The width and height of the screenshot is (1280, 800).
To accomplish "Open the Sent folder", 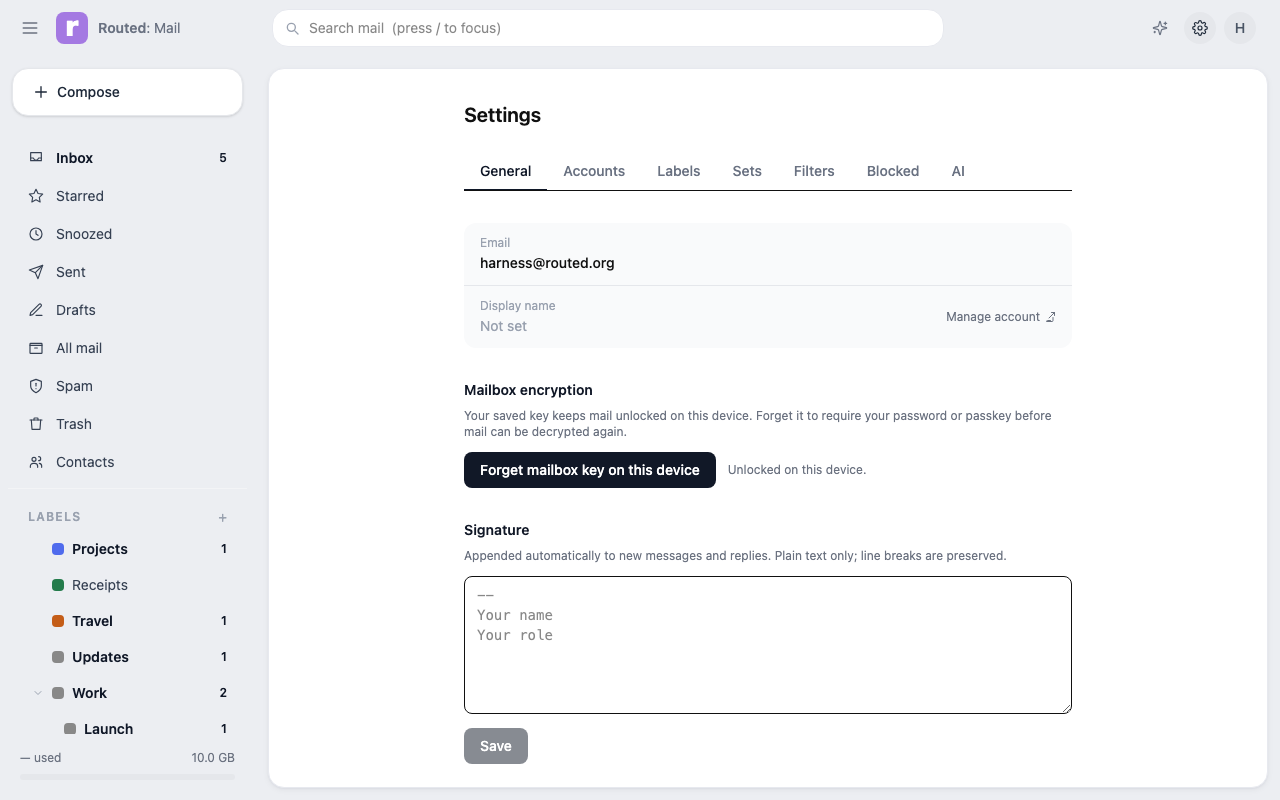I will (127, 272).
